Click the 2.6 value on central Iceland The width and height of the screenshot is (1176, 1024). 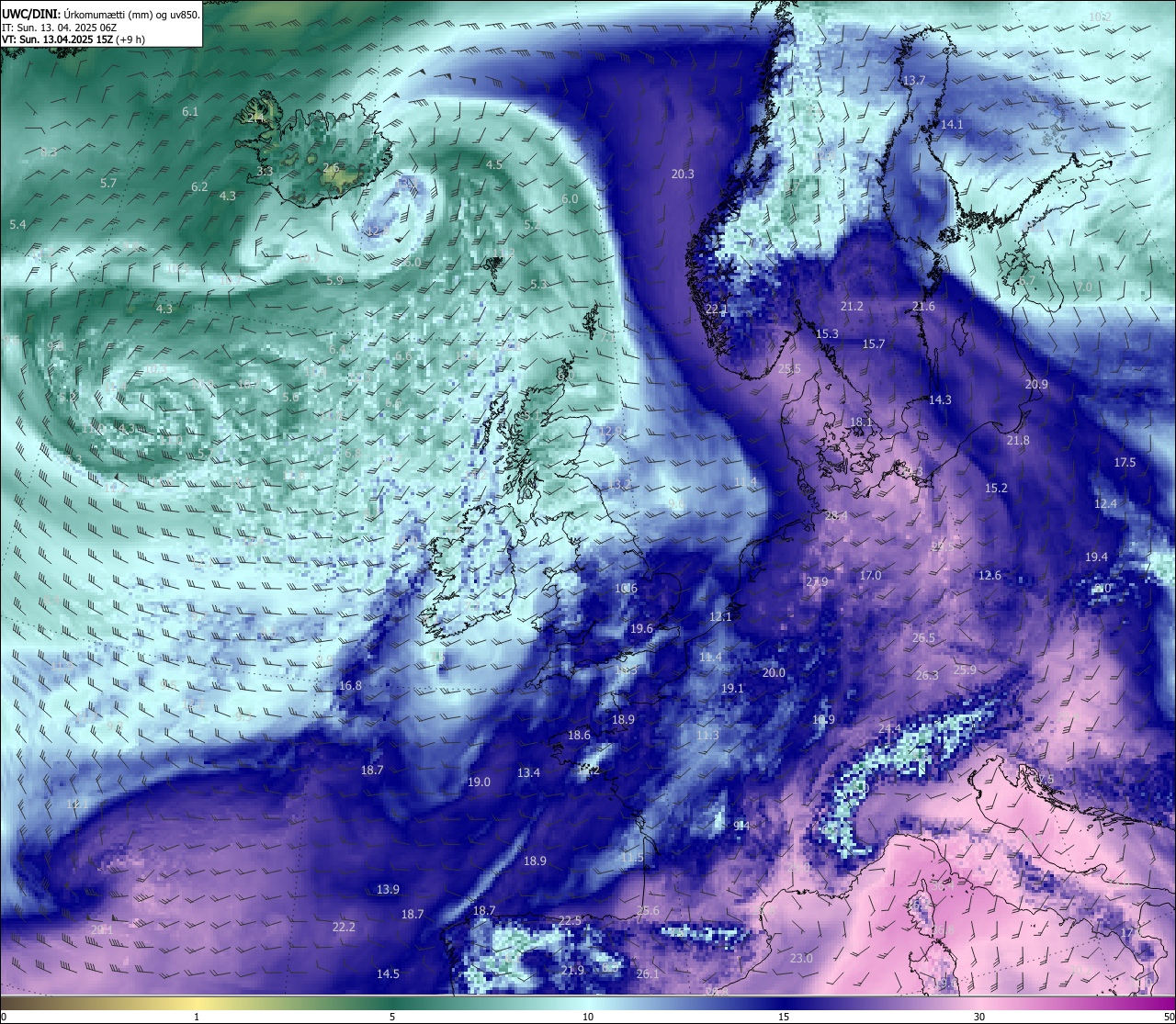coord(331,167)
